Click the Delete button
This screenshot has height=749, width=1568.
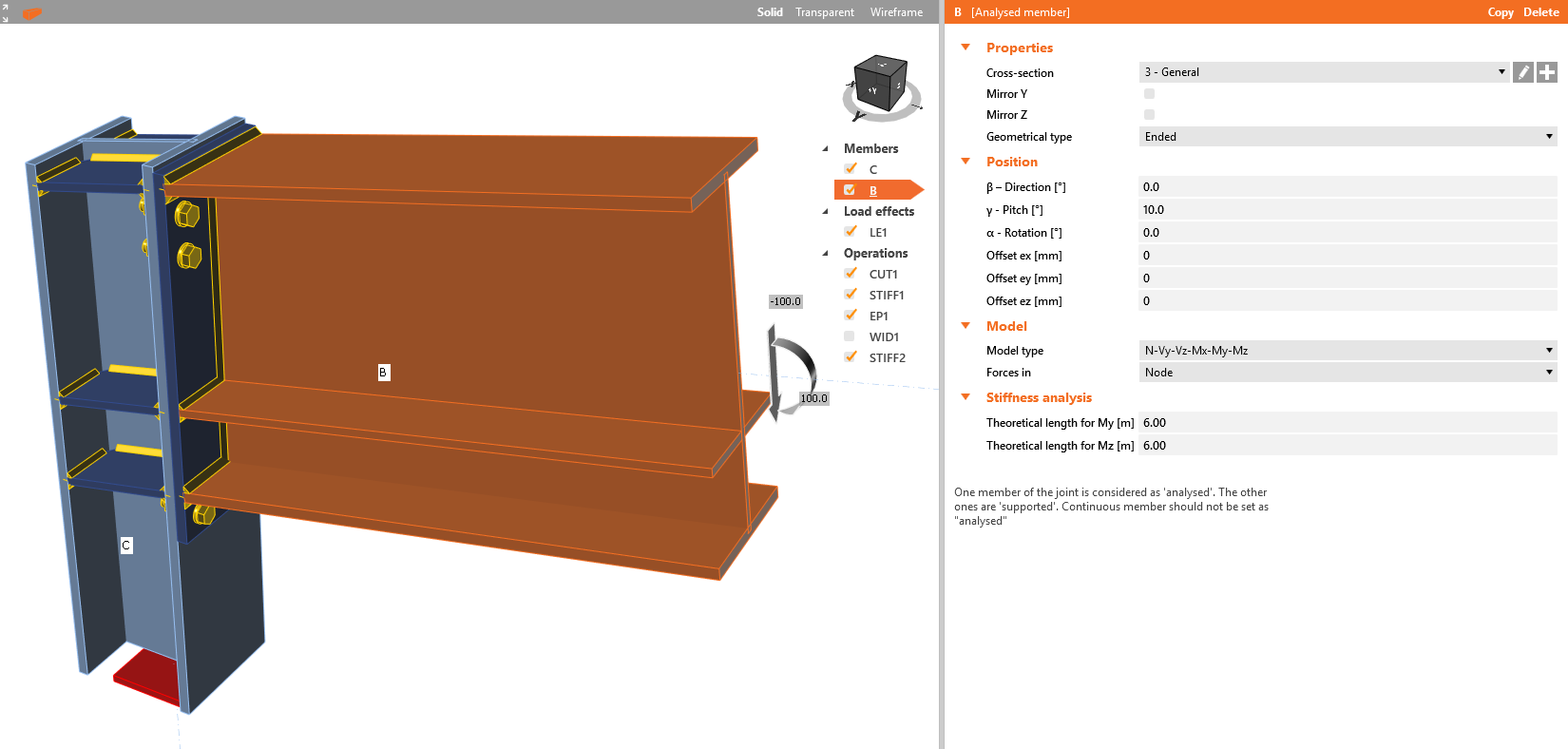pyautogui.click(x=1540, y=12)
